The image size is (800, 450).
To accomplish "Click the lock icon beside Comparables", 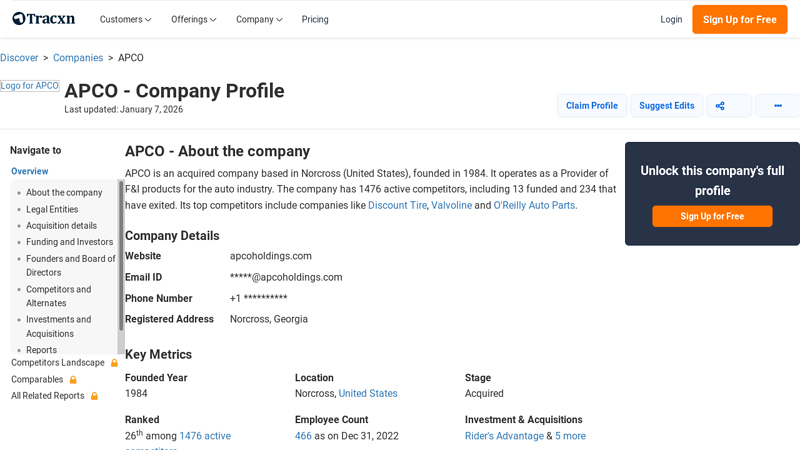I will pyautogui.click(x=73, y=380).
